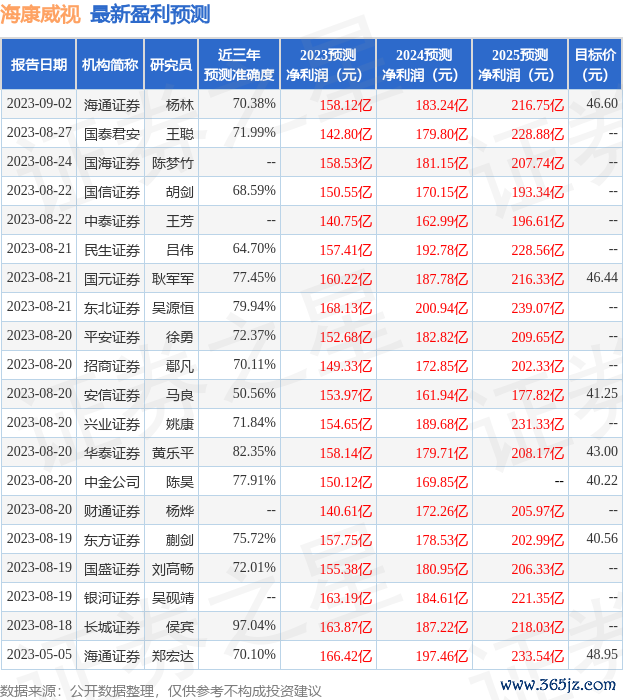Click researcher 黄乐平
The height and width of the screenshot is (700, 623).
point(173,454)
